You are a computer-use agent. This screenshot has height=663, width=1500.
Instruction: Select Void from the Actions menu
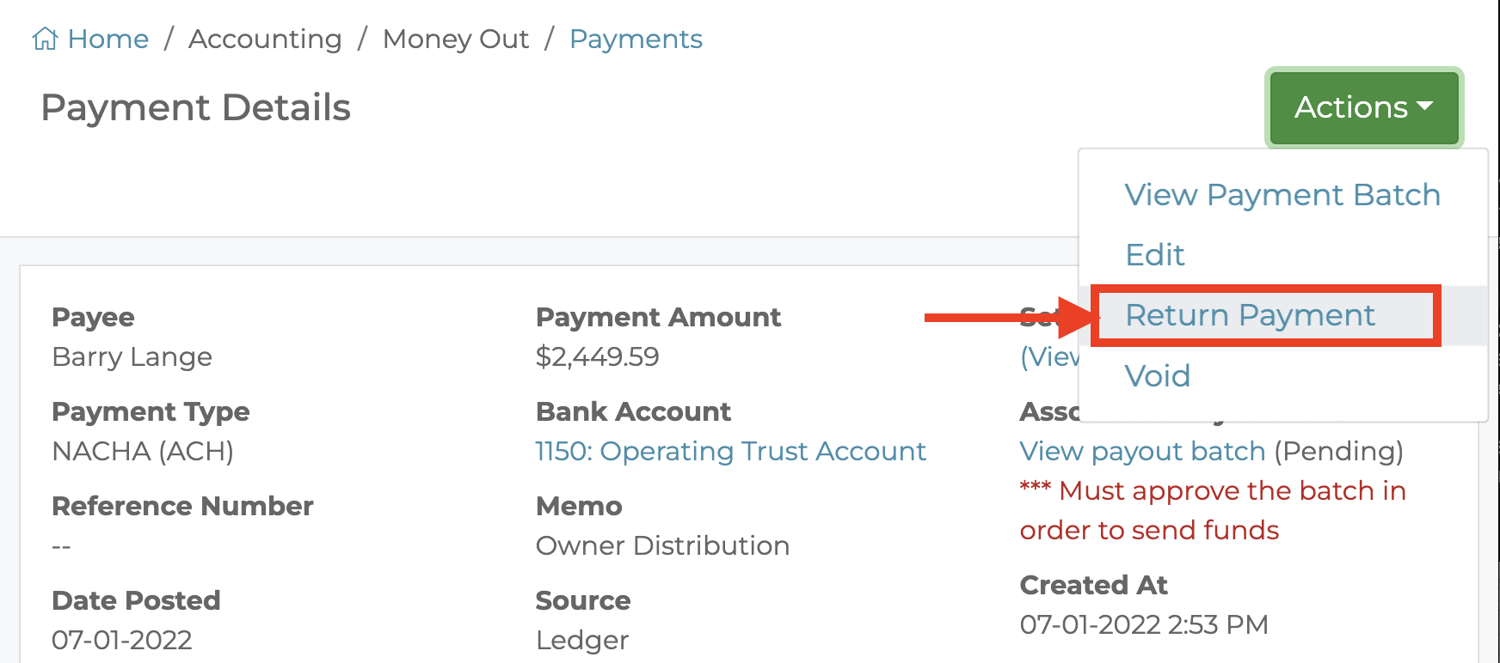(x=1157, y=376)
